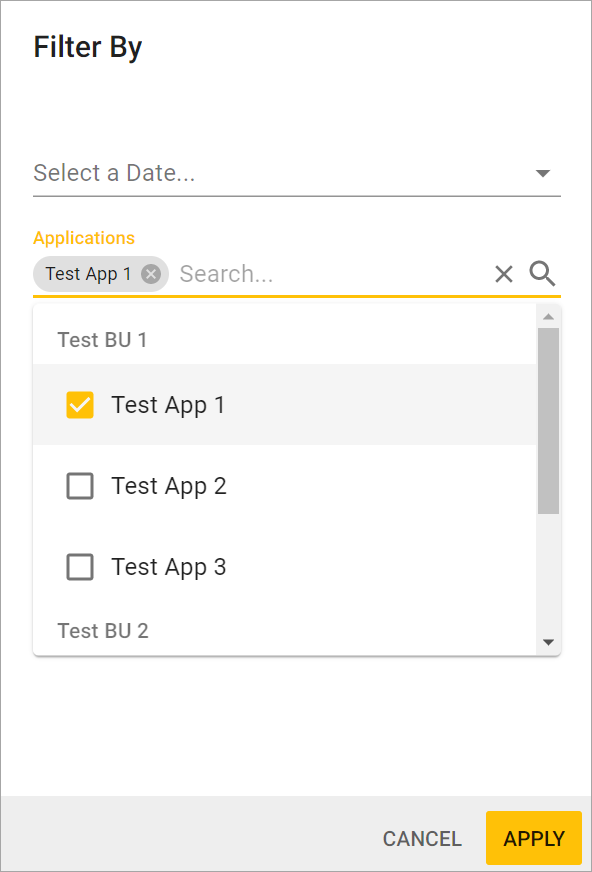The height and width of the screenshot is (872, 592).
Task: Click the Test App 1 chip label
Action: coord(88,274)
